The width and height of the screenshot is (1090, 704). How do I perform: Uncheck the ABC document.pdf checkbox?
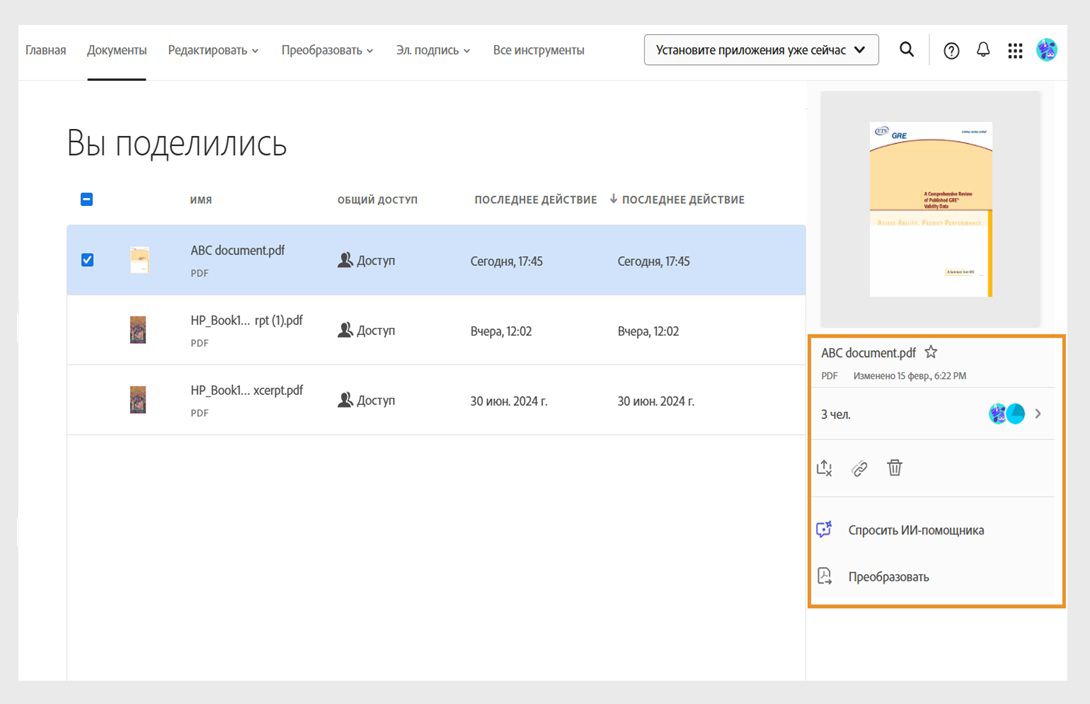pyautogui.click(x=87, y=260)
